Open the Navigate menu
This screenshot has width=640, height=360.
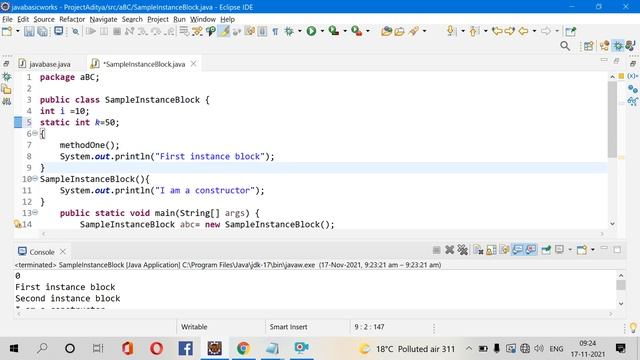[103, 19]
